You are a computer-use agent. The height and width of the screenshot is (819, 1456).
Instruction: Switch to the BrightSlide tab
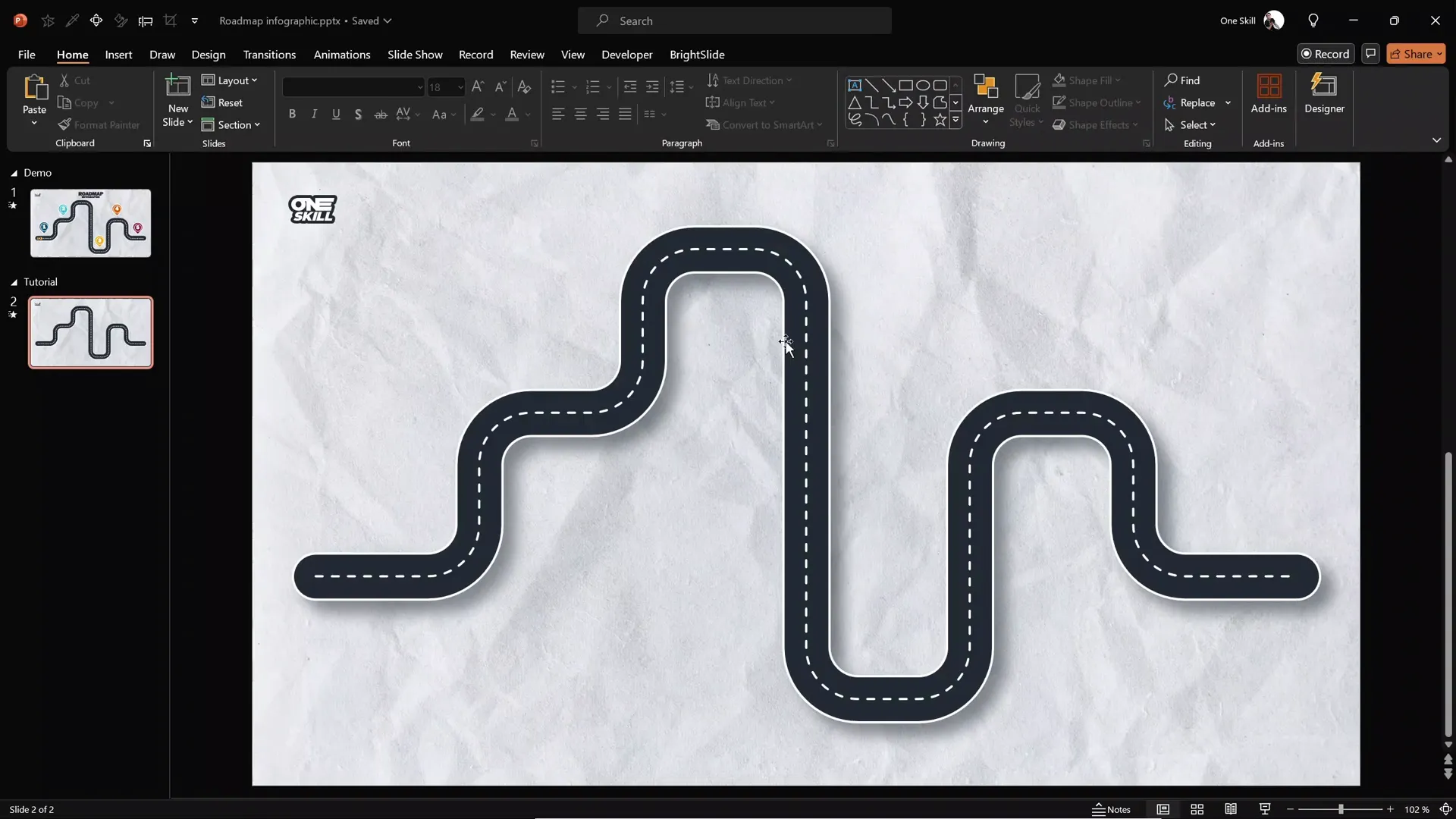click(697, 55)
